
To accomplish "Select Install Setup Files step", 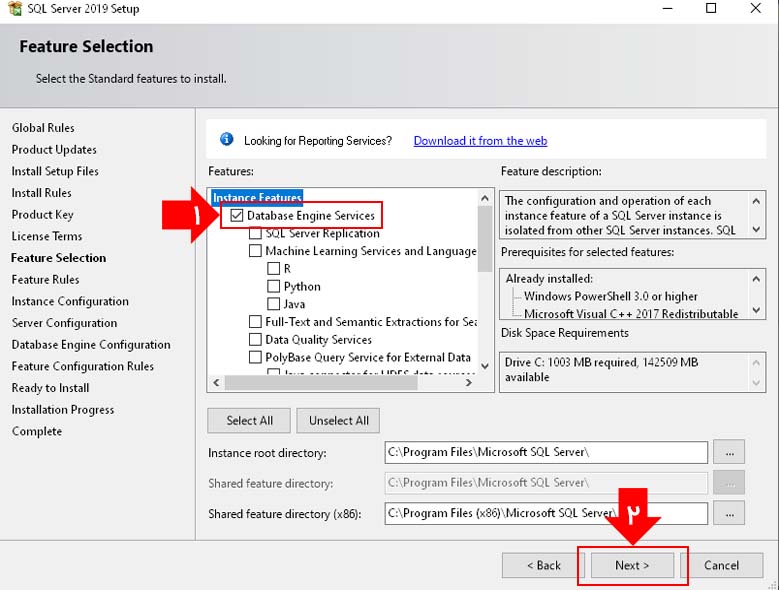I will 55,171.
